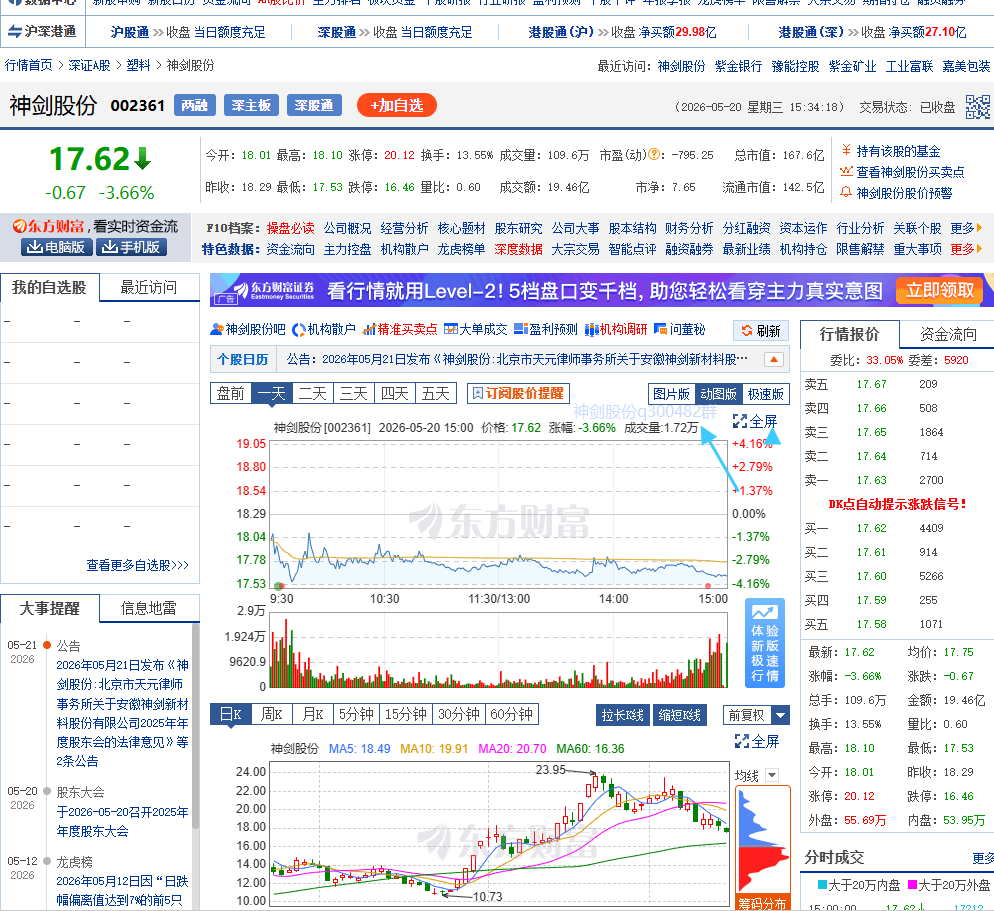Click 拉长K线 button

[x=623, y=715]
